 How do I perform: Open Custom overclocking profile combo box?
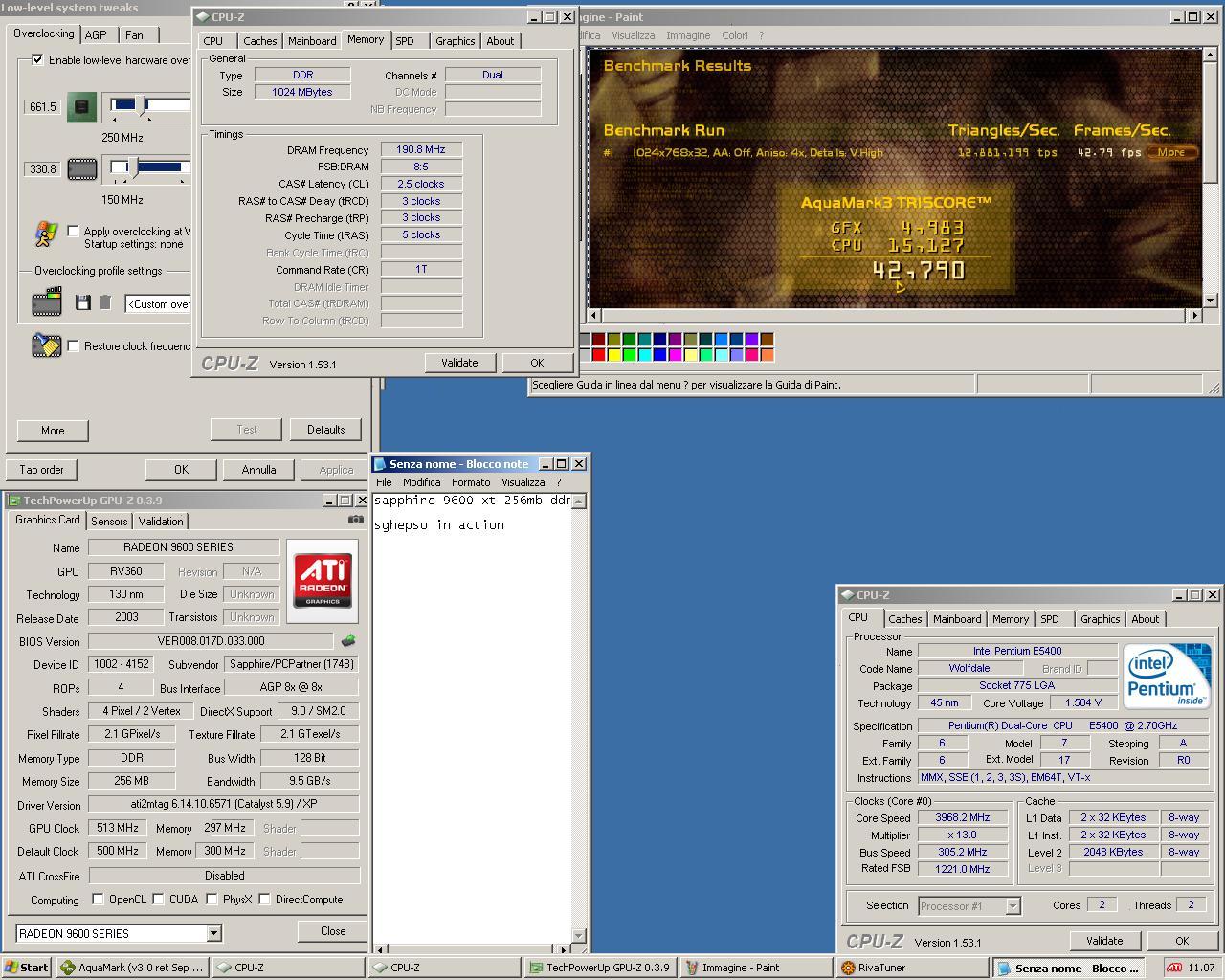[x=159, y=303]
